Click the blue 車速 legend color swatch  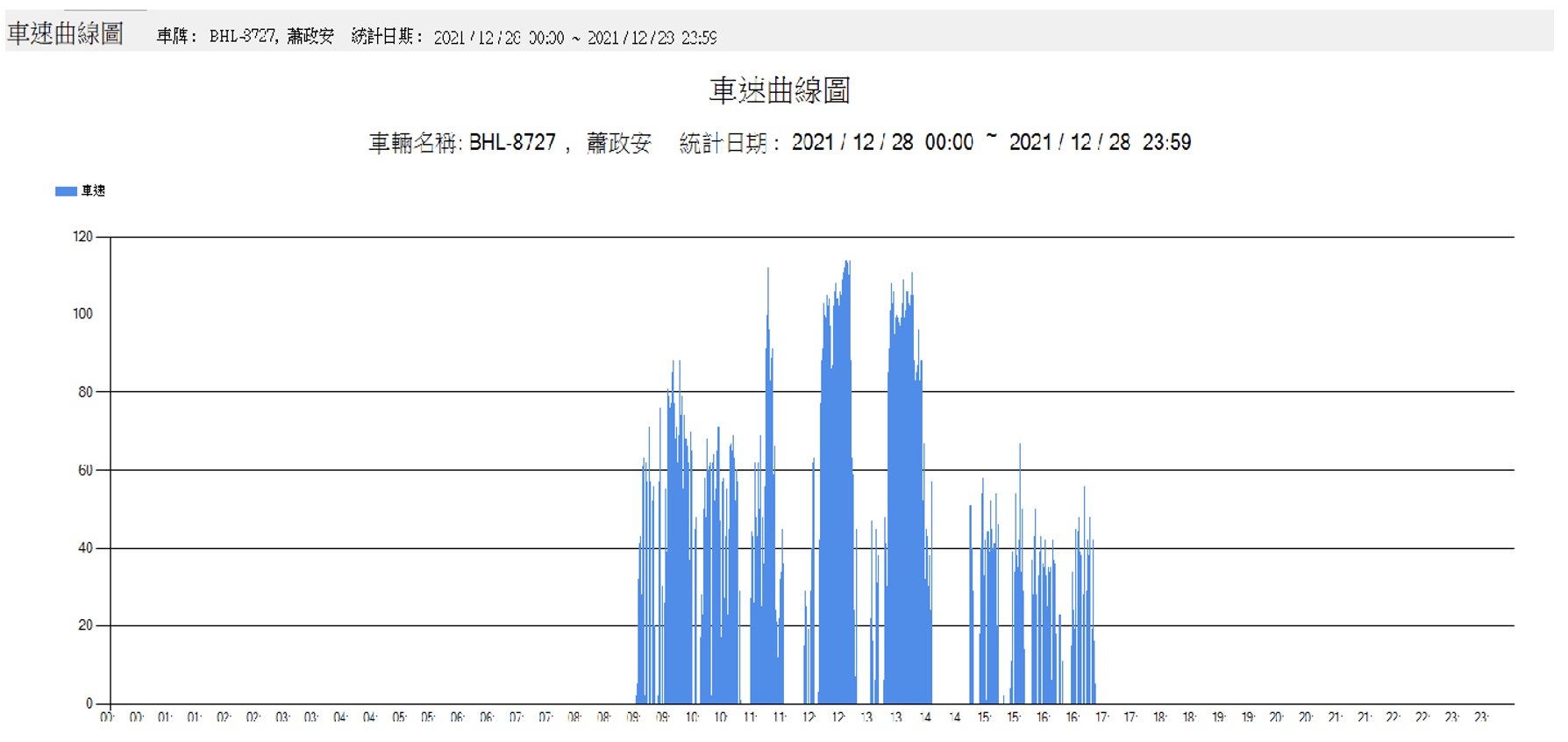(66, 191)
